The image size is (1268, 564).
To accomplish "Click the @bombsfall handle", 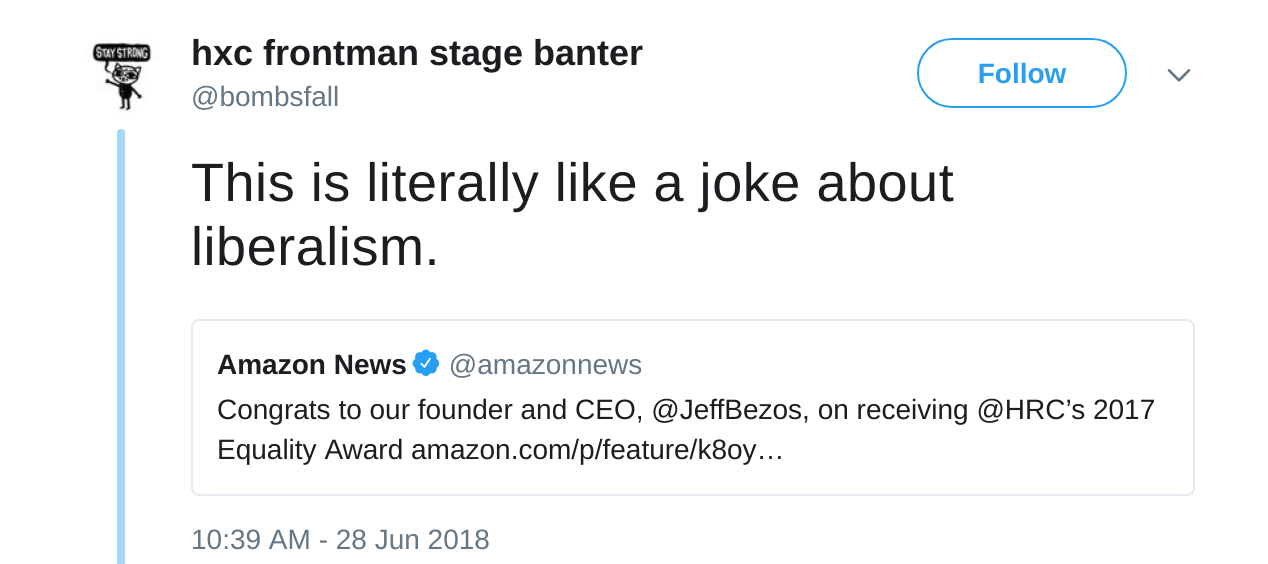I will 265,97.
